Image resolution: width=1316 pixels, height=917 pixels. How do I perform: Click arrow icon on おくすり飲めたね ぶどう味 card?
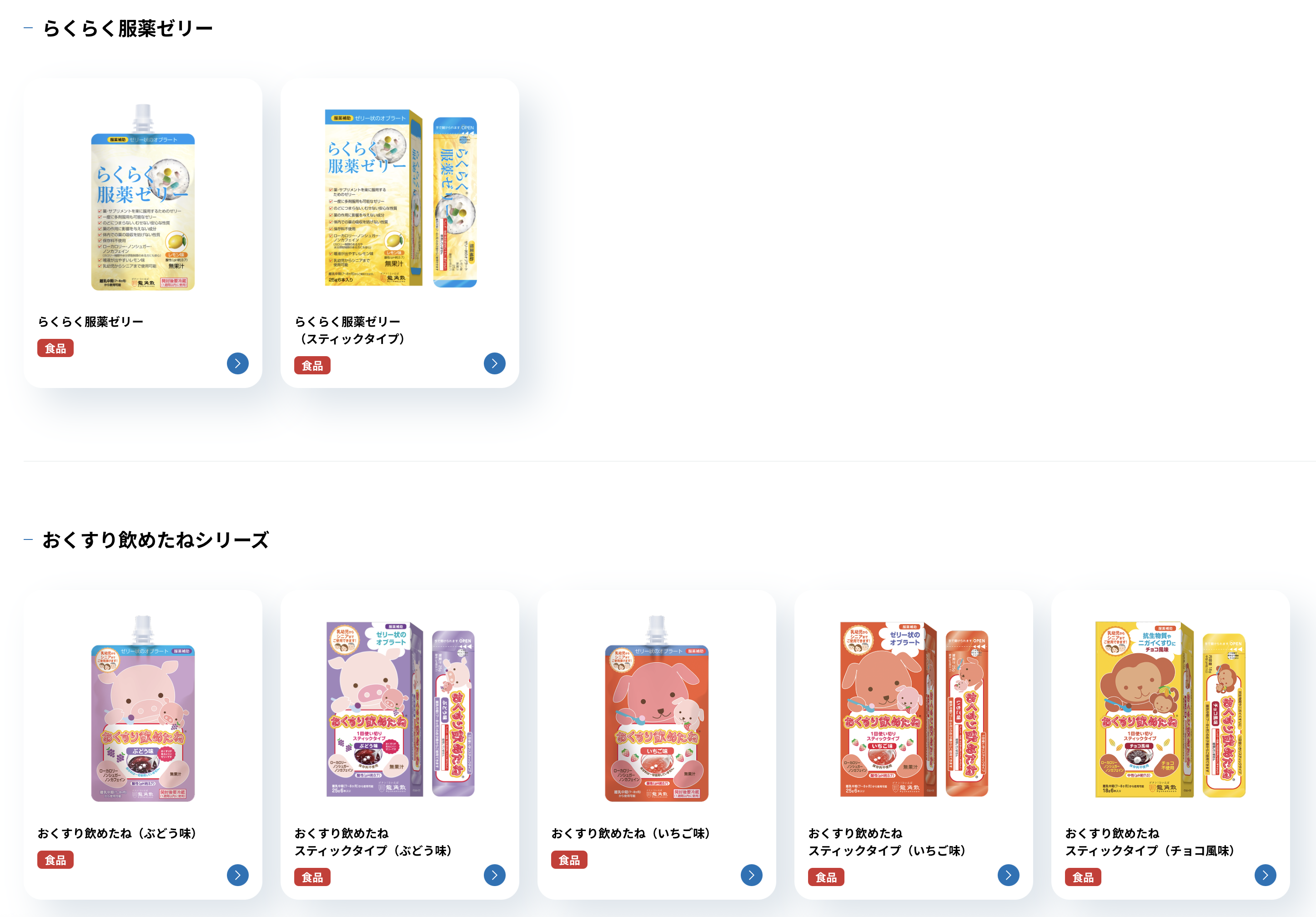(237, 875)
